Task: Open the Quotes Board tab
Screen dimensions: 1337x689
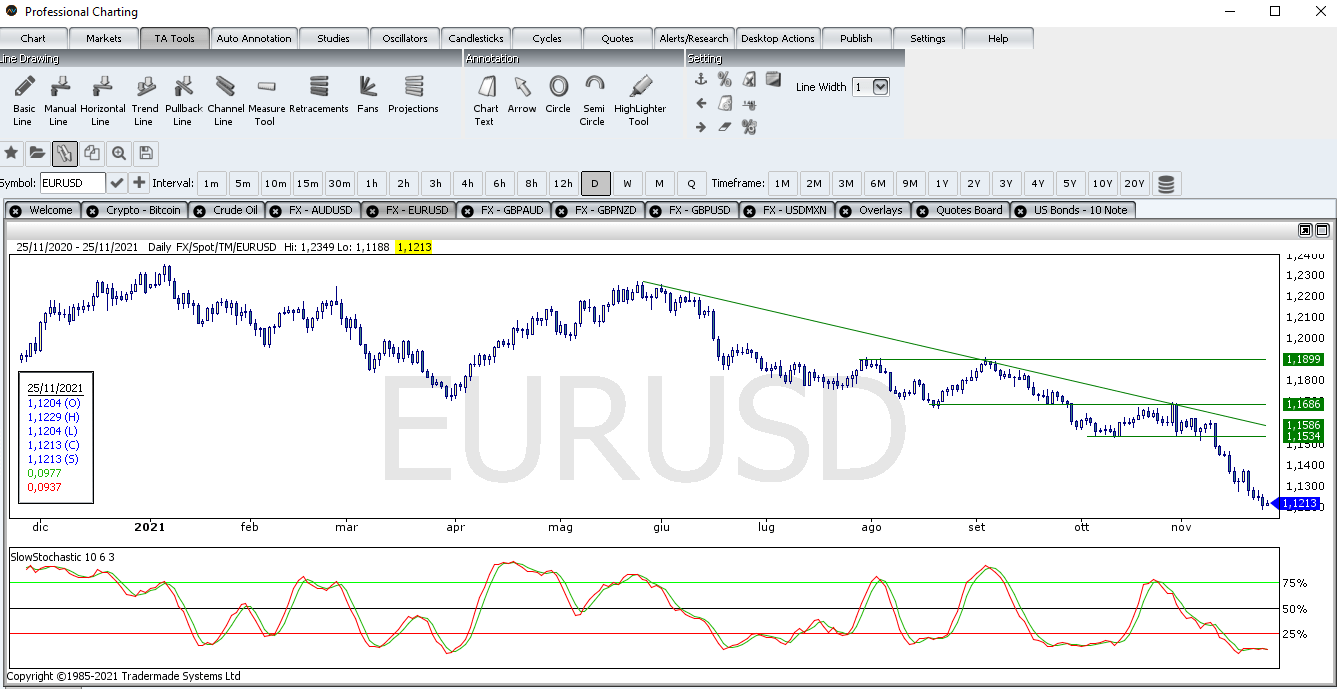Action: 960,210
